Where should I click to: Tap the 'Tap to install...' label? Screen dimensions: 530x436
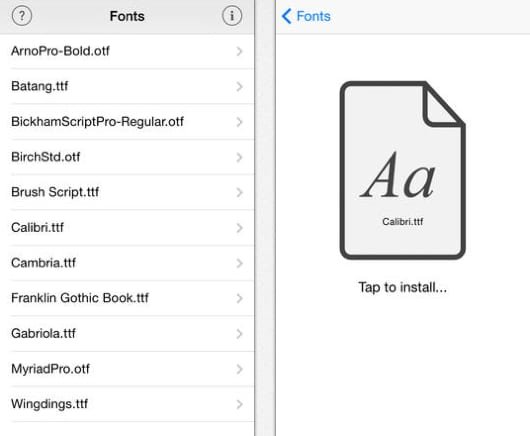point(403,287)
